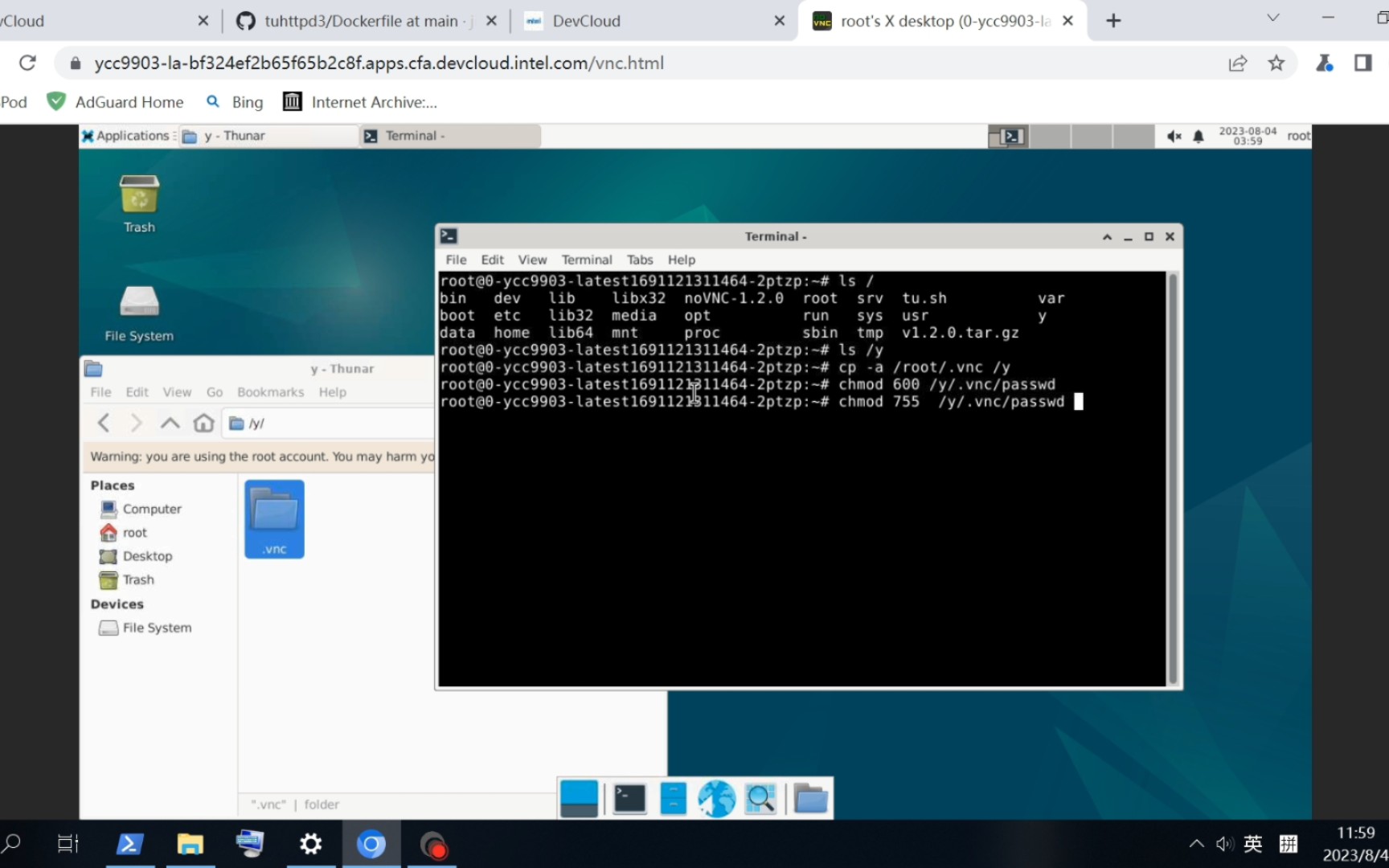Image resolution: width=1389 pixels, height=868 pixels.
Task: Toggle the browser side panel icon
Action: tap(1363, 63)
